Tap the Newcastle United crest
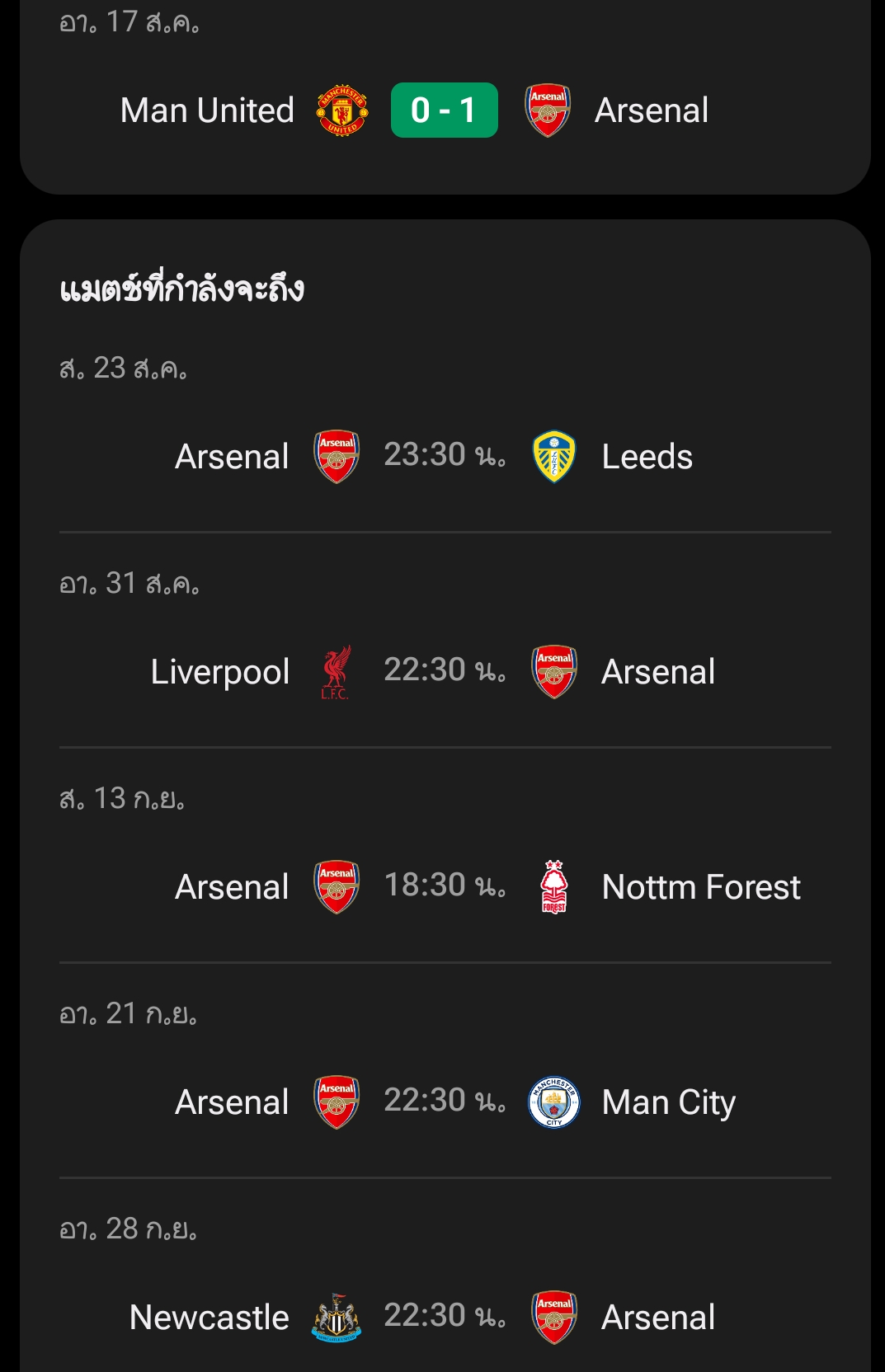Viewport: 885px width, 1372px height. 337,1317
